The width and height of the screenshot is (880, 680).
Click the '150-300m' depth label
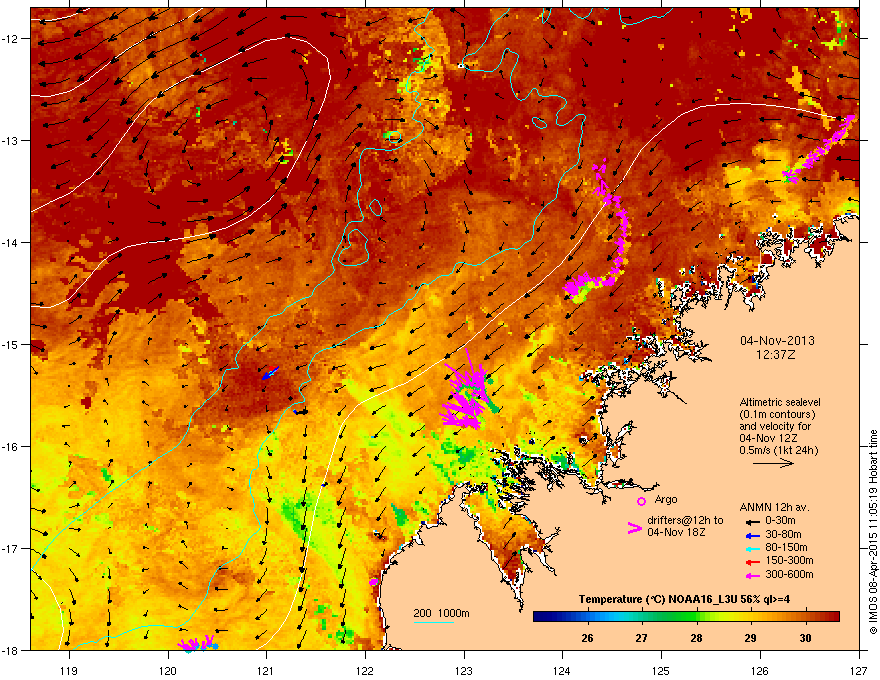(789, 560)
